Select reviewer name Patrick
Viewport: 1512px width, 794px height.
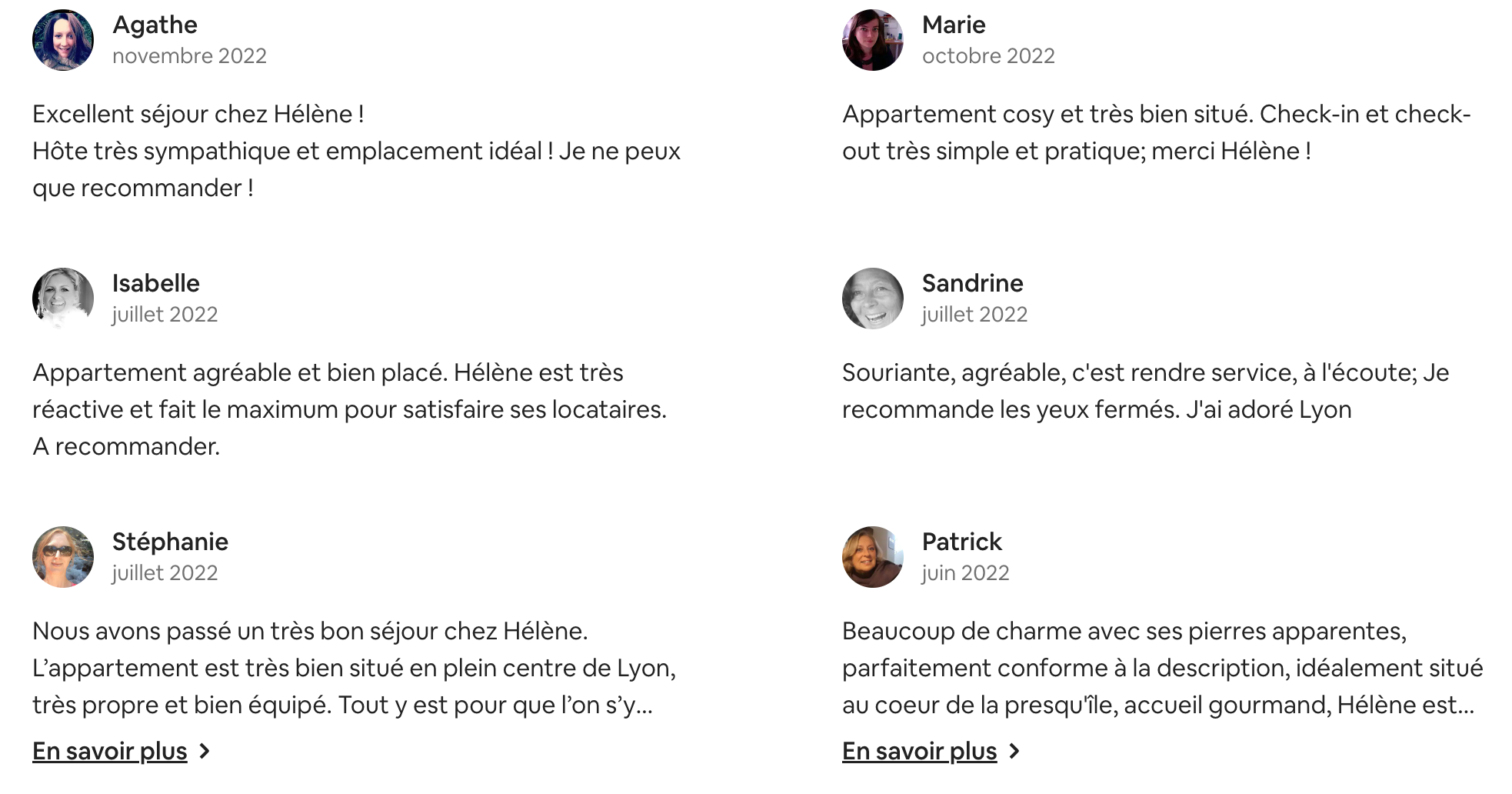coord(962,542)
